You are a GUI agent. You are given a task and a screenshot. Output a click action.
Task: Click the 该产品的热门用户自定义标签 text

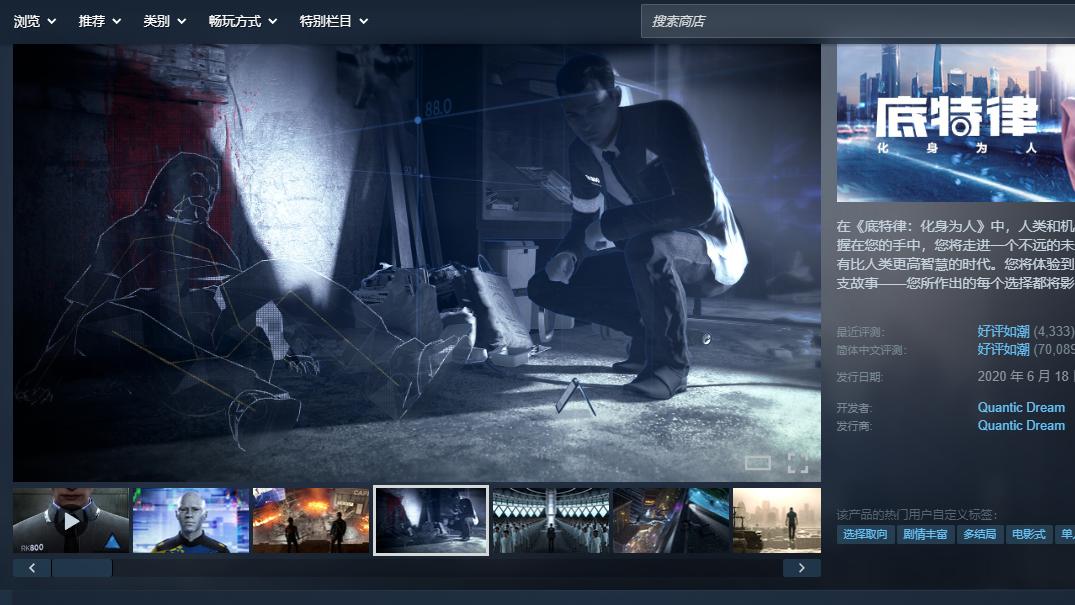coord(917,514)
